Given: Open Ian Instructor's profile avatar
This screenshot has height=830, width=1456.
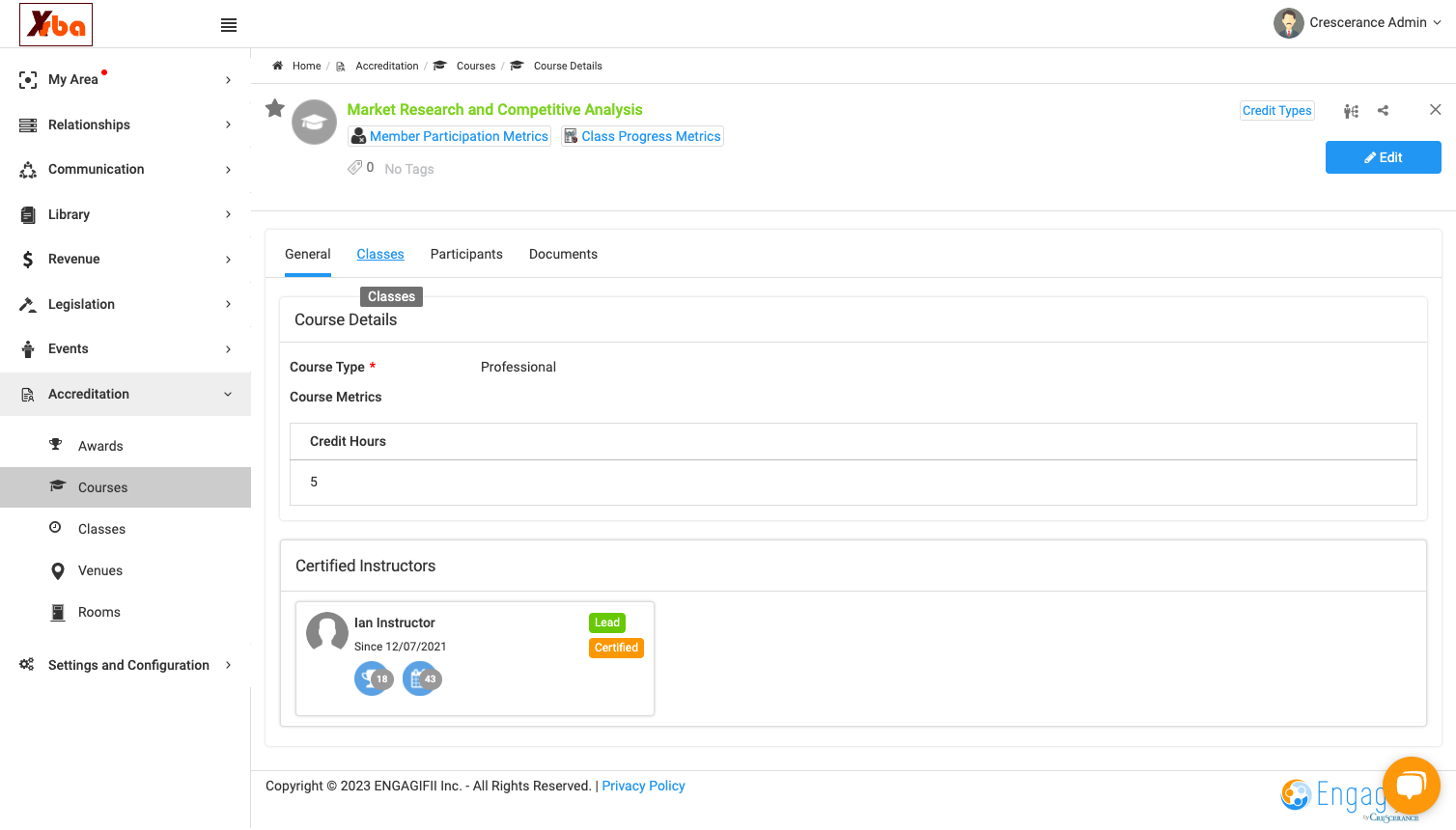Looking at the screenshot, I should coord(326,633).
